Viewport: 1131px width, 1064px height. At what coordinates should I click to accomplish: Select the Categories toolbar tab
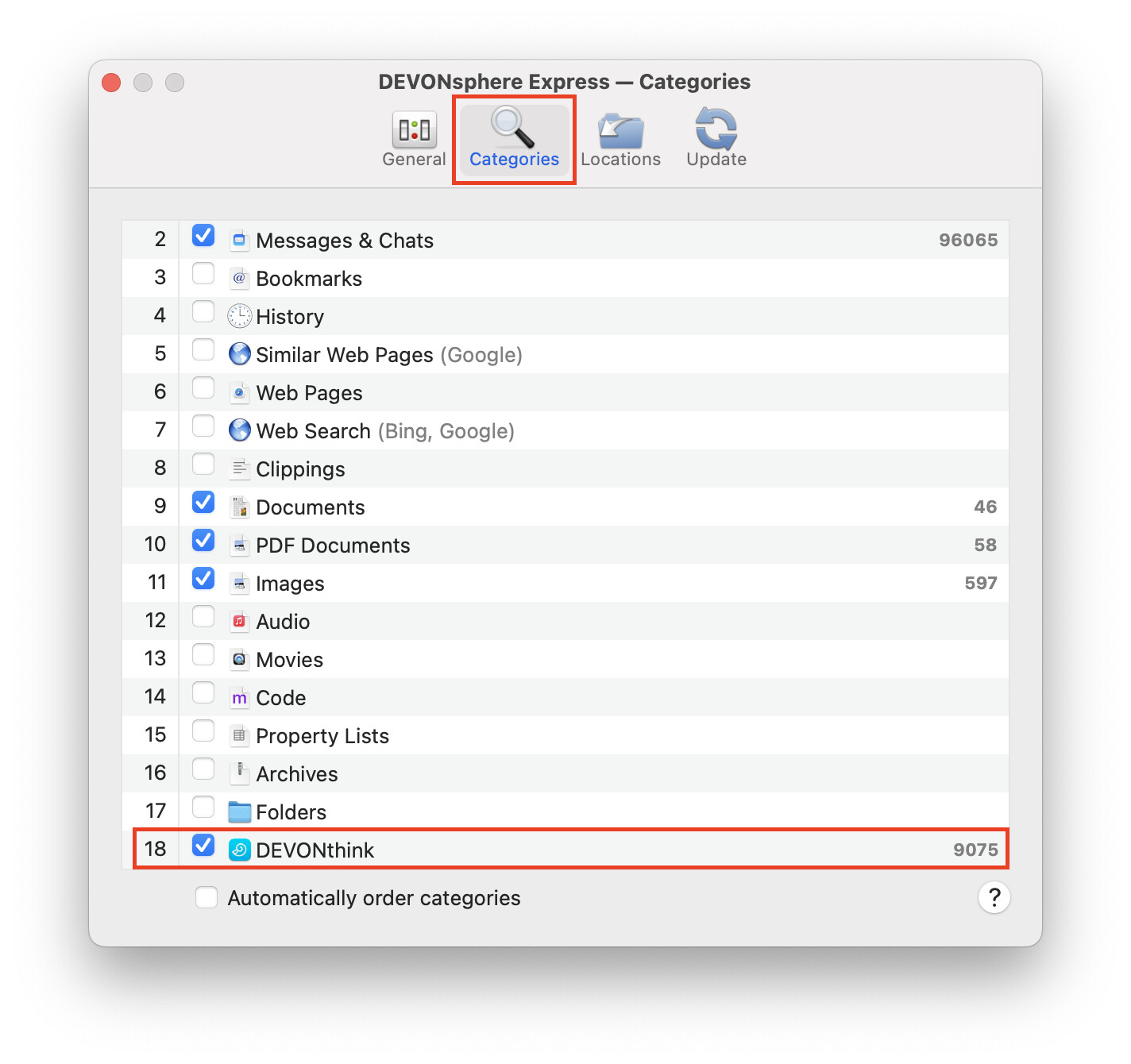[x=514, y=140]
